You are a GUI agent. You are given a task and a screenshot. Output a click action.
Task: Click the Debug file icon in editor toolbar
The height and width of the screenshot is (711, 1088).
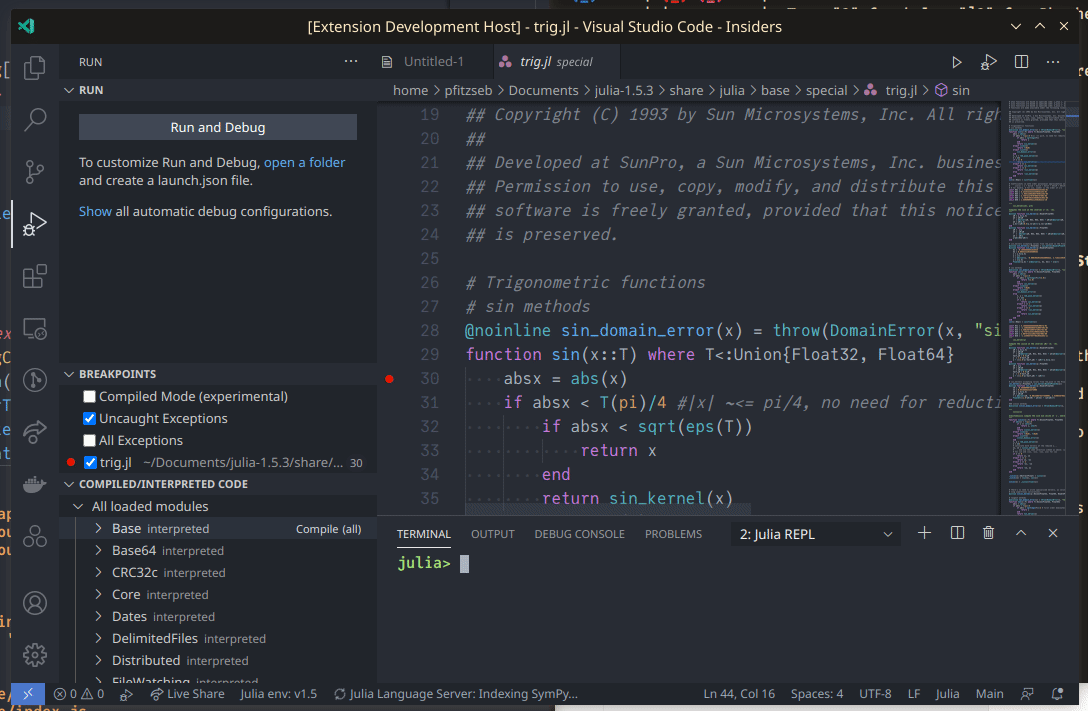click(989, 62)
